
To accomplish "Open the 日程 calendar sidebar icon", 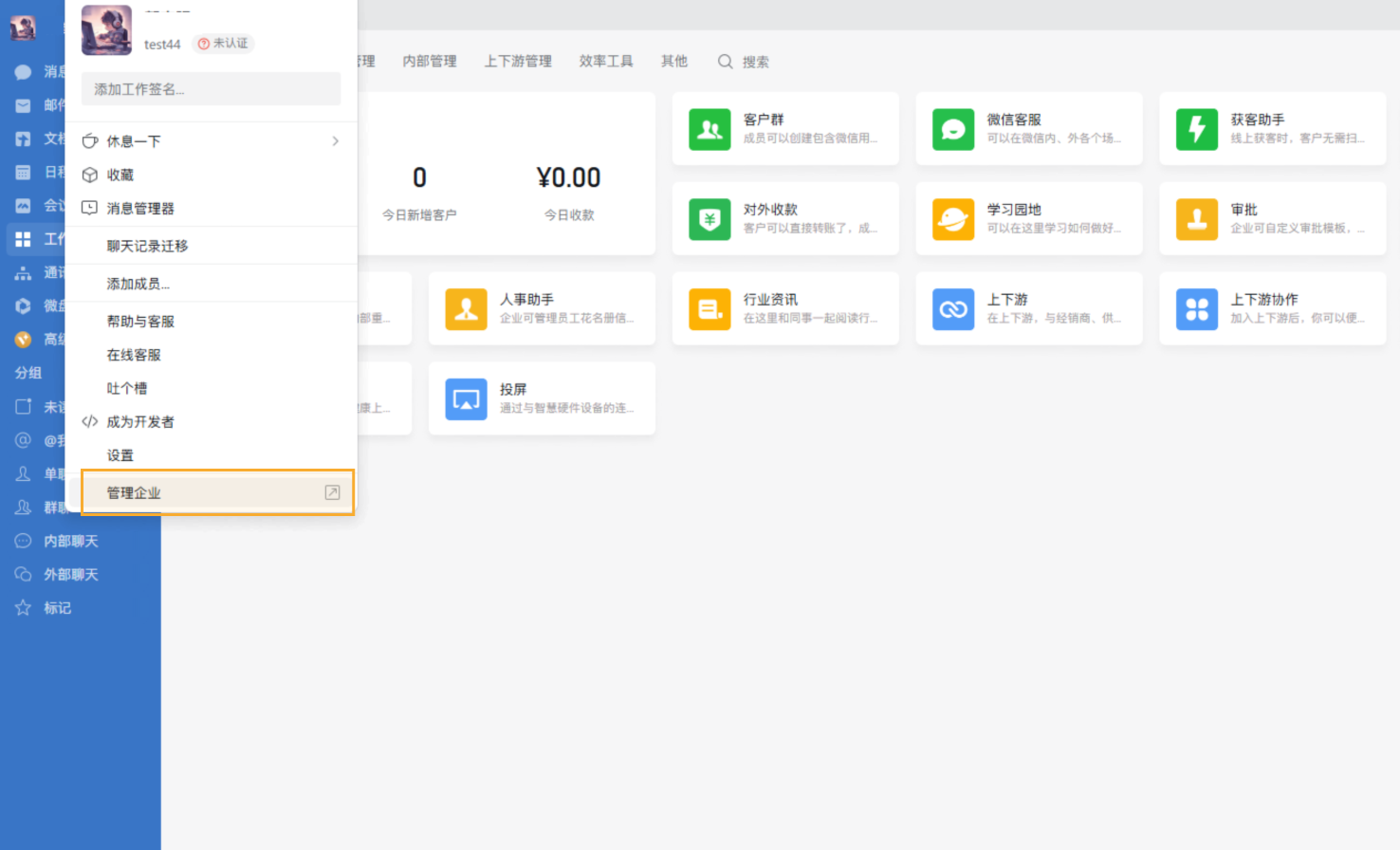I will coord(24,172).
